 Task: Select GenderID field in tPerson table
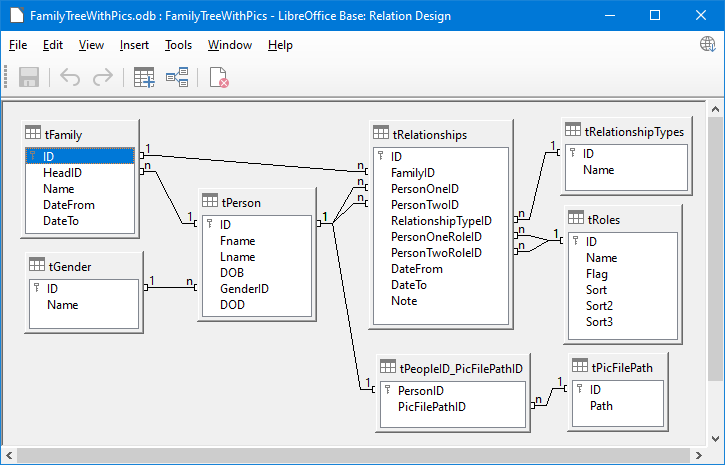244,288
